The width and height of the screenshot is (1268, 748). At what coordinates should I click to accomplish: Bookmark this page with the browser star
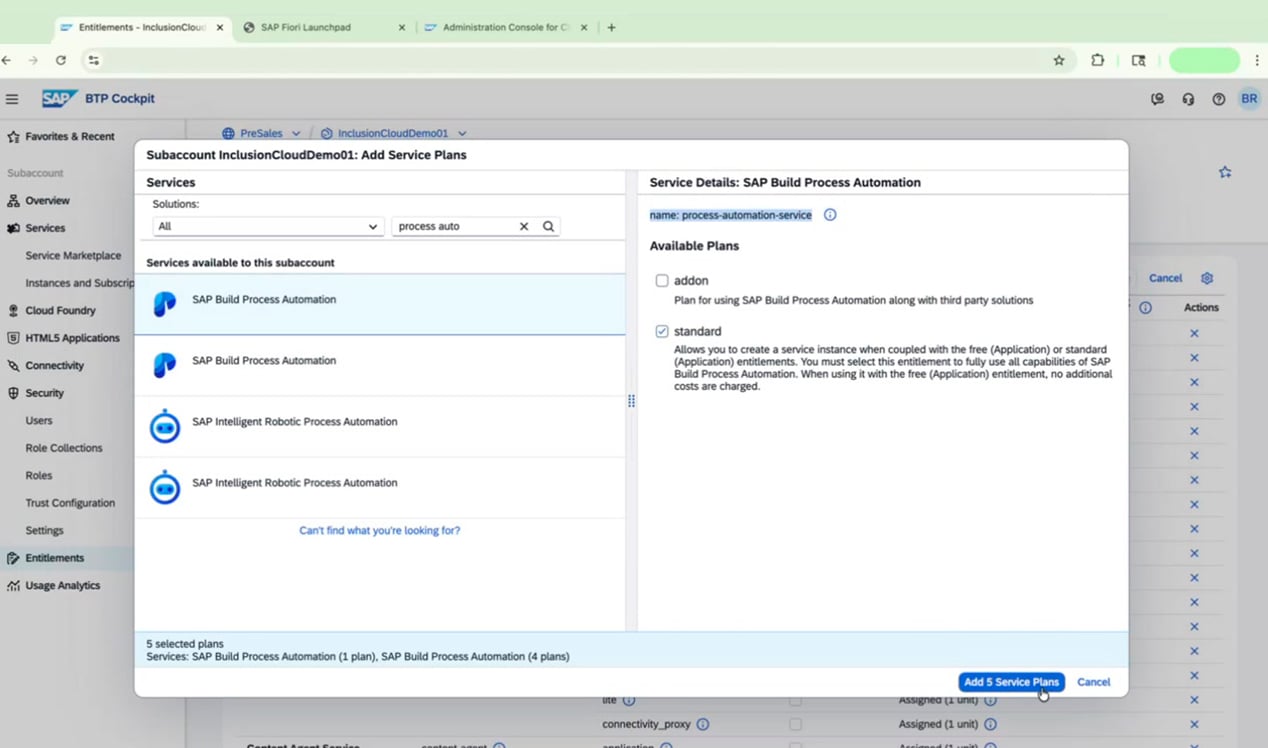click(x=1059, y=60)
